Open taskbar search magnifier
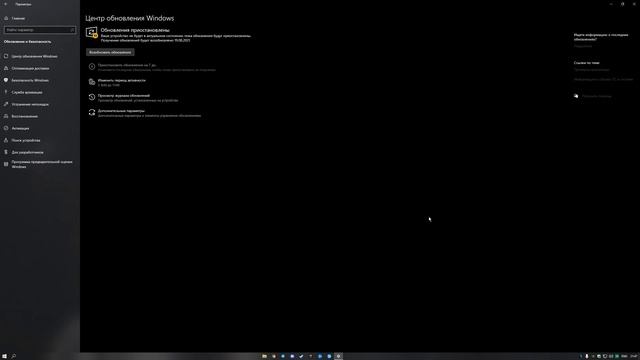This screenshot has width=640, height=360. pyautogui.click(x=13, y=356)
